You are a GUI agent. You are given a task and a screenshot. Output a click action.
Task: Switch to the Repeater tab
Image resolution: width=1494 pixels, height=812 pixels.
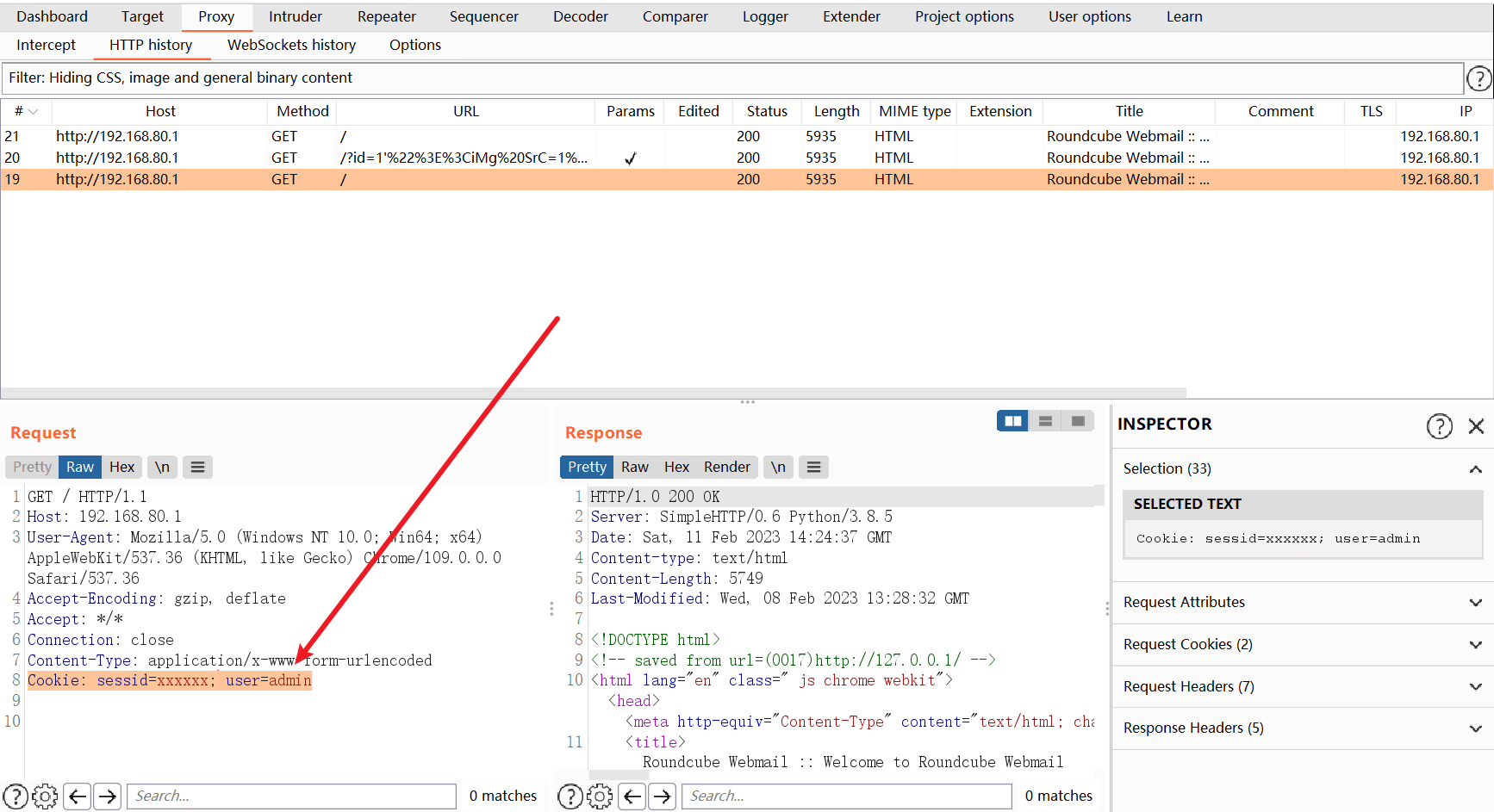386,16
